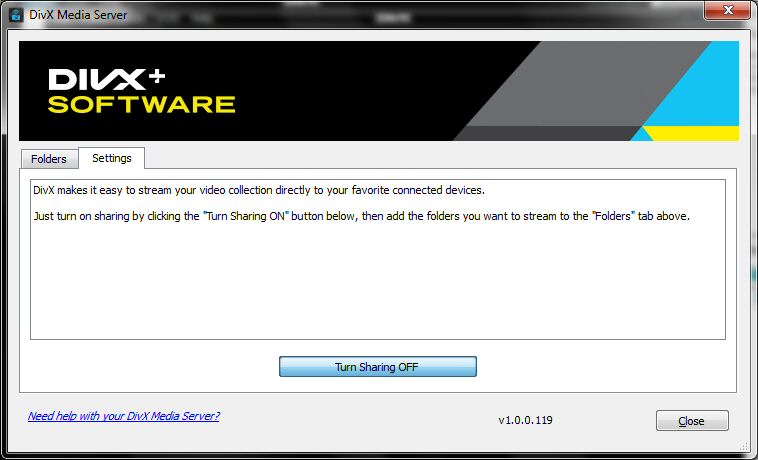Click the Close button at the bottom
This screenshot has width=758, height=460.
692,421
